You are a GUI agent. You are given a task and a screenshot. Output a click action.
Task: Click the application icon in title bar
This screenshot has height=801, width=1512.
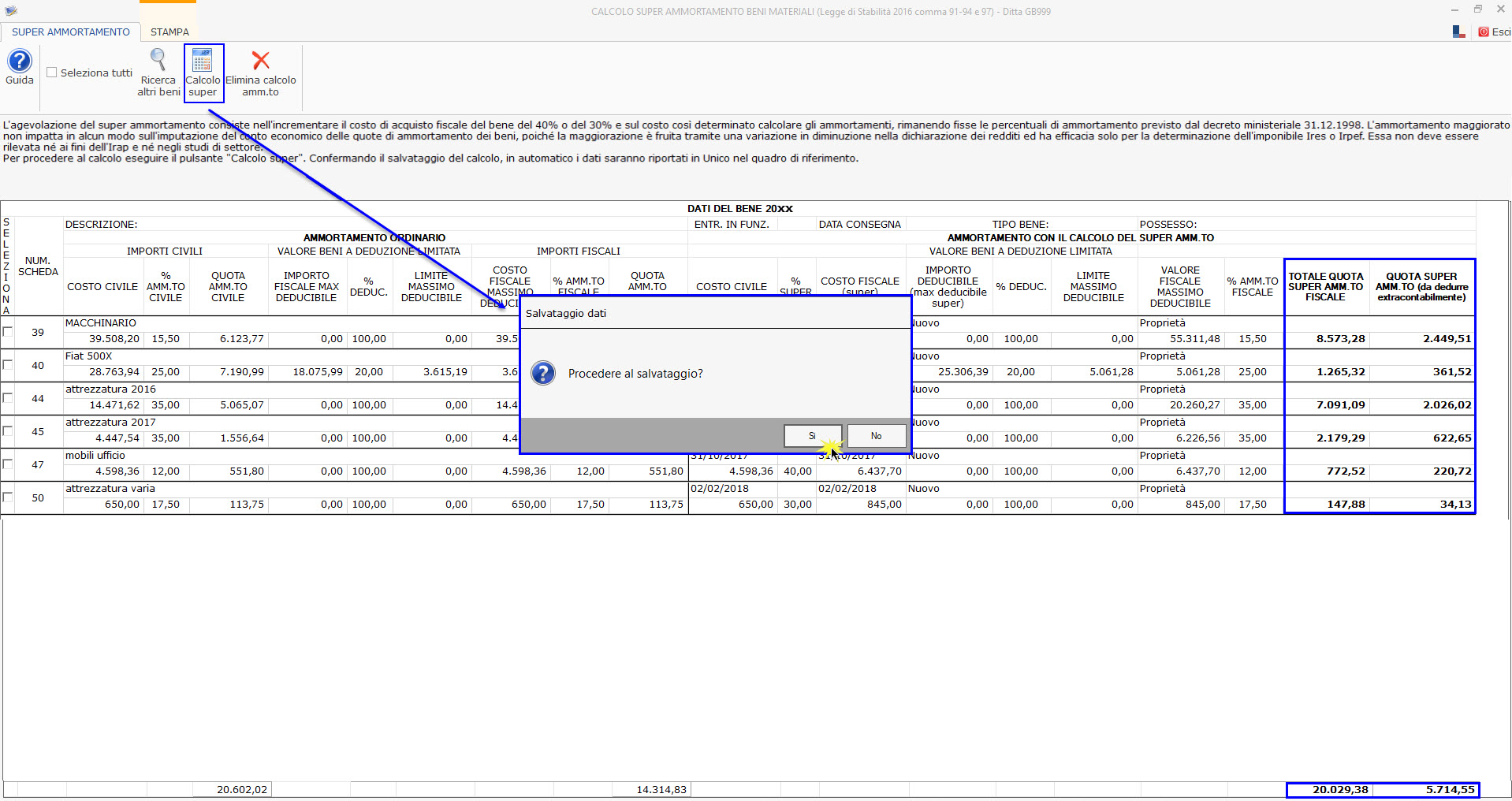tap(11, 11)
